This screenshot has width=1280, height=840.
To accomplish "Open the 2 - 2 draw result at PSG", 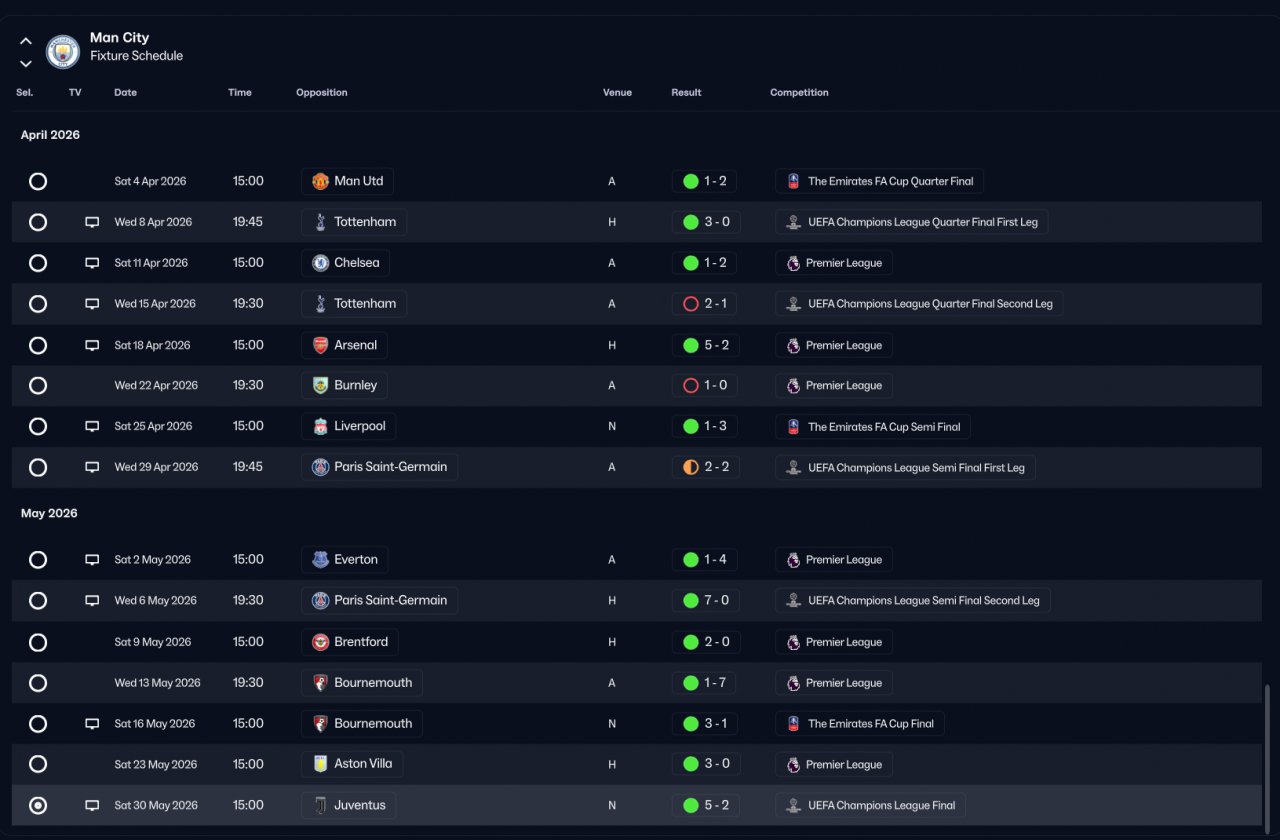I will tap(706, 467).
